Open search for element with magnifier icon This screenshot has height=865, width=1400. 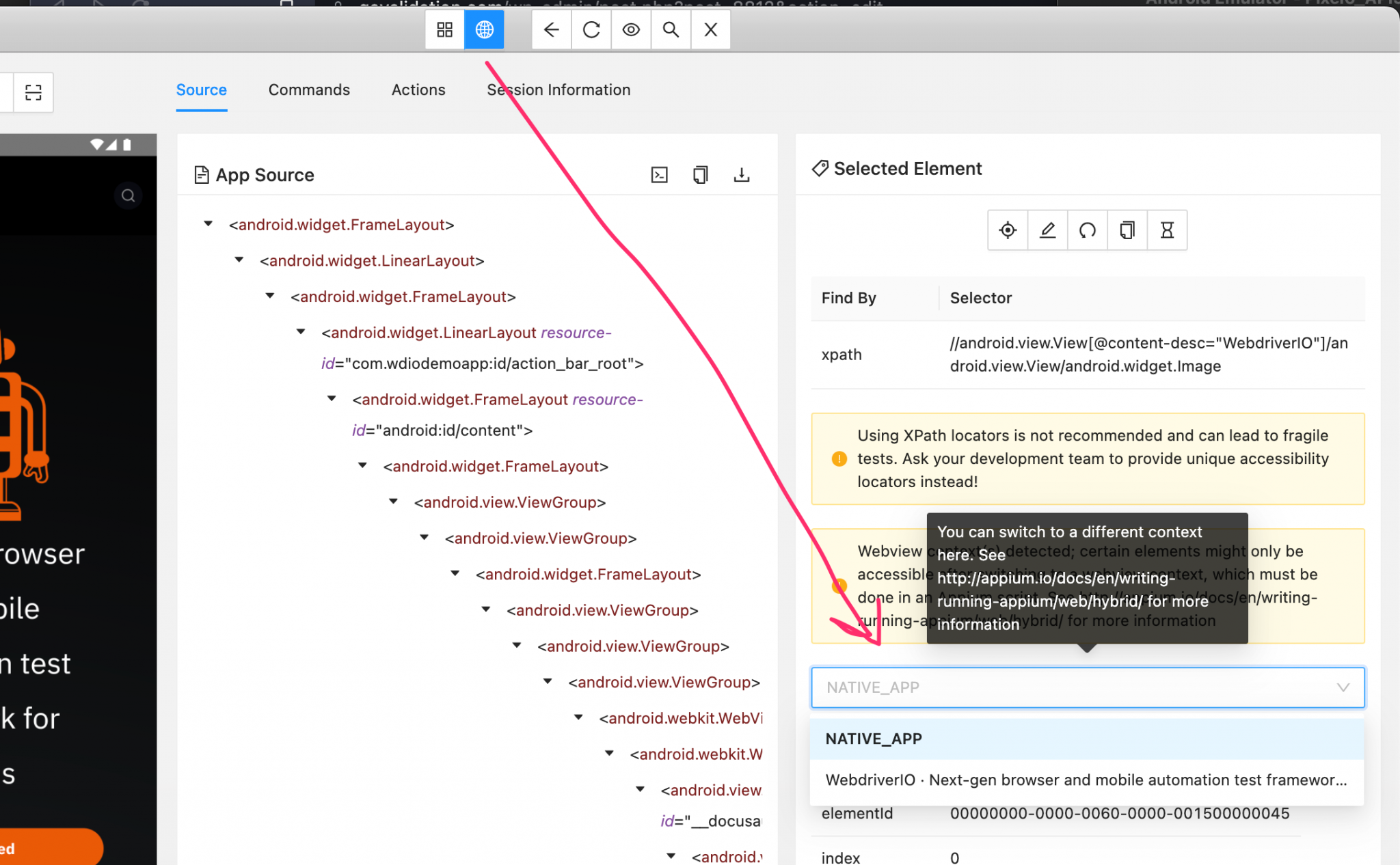tap(670, 29)
